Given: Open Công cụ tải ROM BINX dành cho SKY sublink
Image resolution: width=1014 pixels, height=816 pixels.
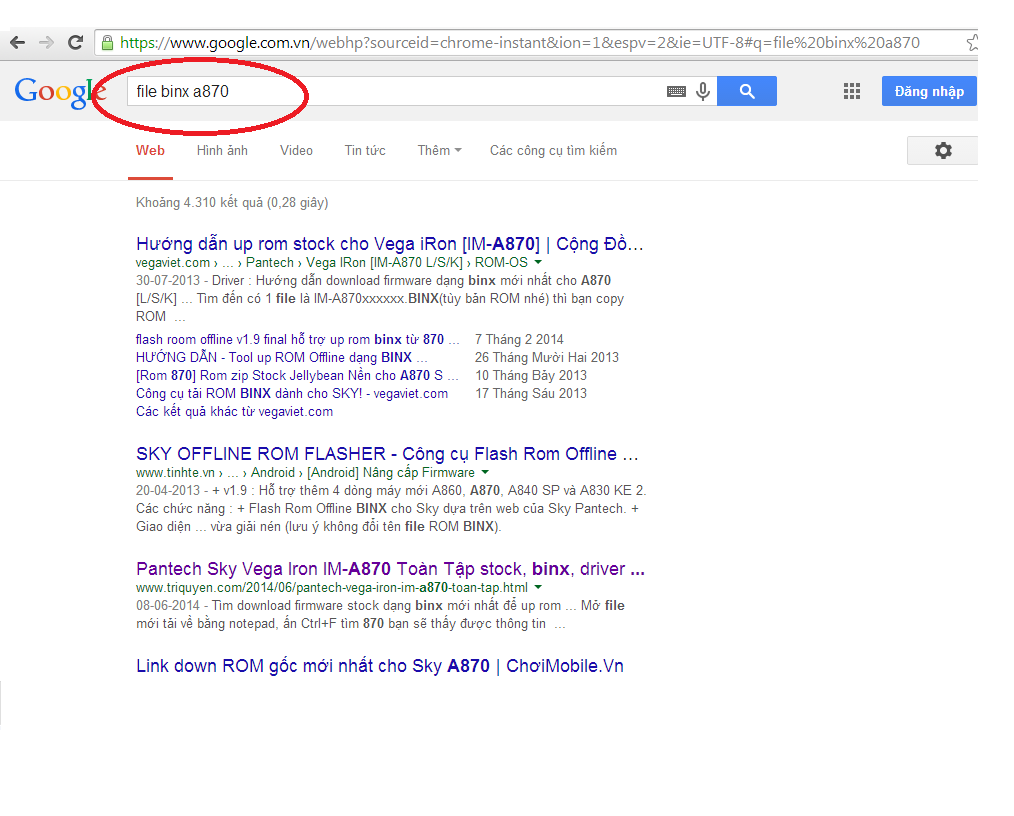Looking at the screenshot, I should click(x=292, y=394).
